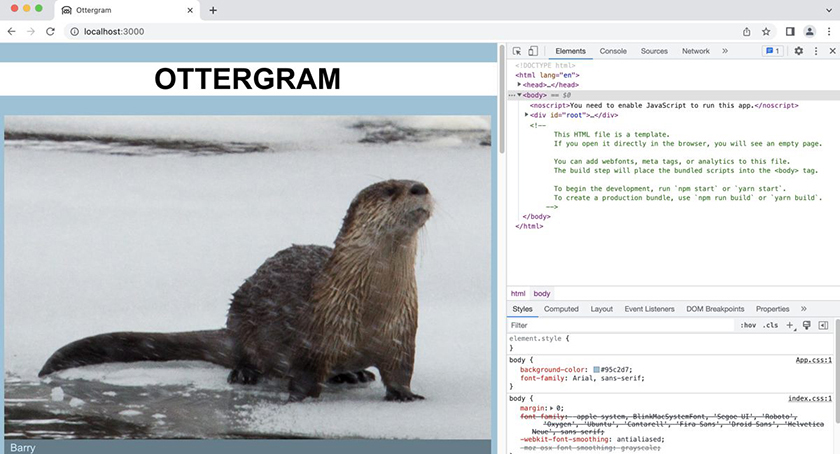The image size is (840, 454).
Task: Open DevTools three-dot customize menu
Action: pyautogui.click(x=816, y=51)
